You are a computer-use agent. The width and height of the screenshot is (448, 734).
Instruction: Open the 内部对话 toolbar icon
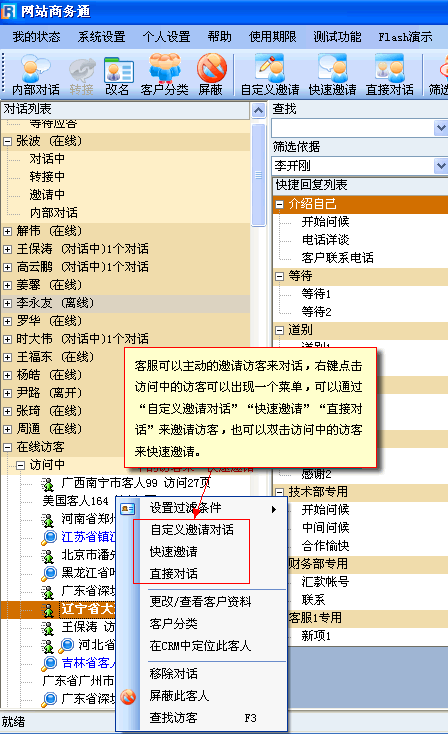pyautogui.click(x=36, y=75)
